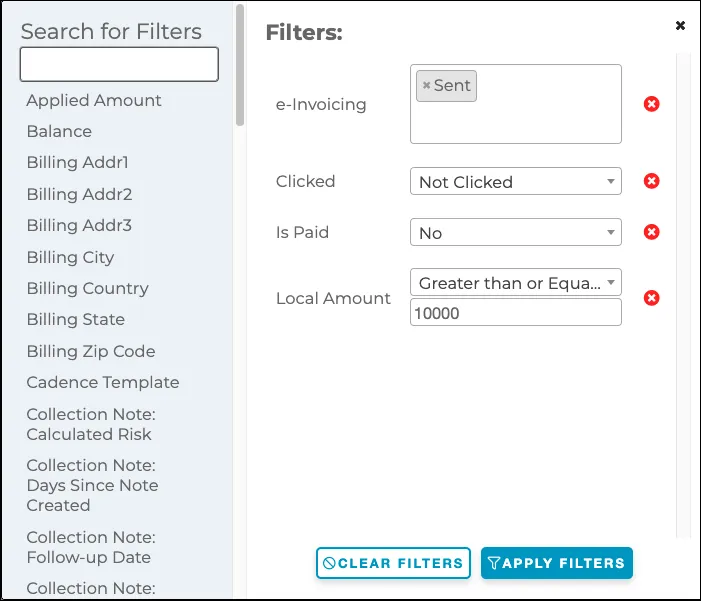
Task: Choose the Balance filter option
Action: pos(59,131)
